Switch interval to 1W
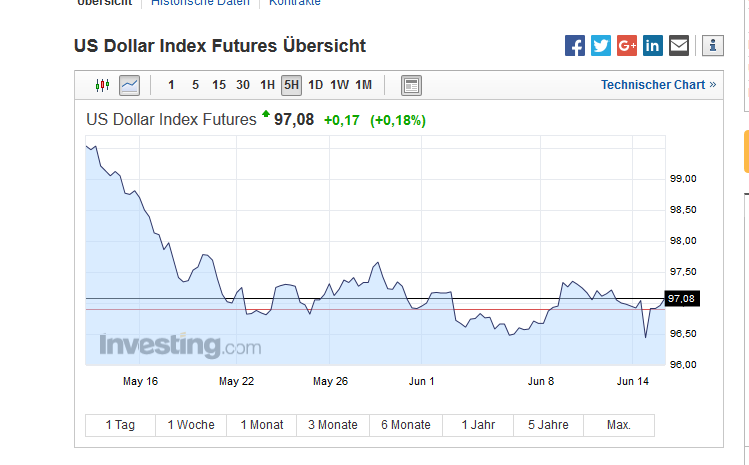749x465 pixels. 339,85
